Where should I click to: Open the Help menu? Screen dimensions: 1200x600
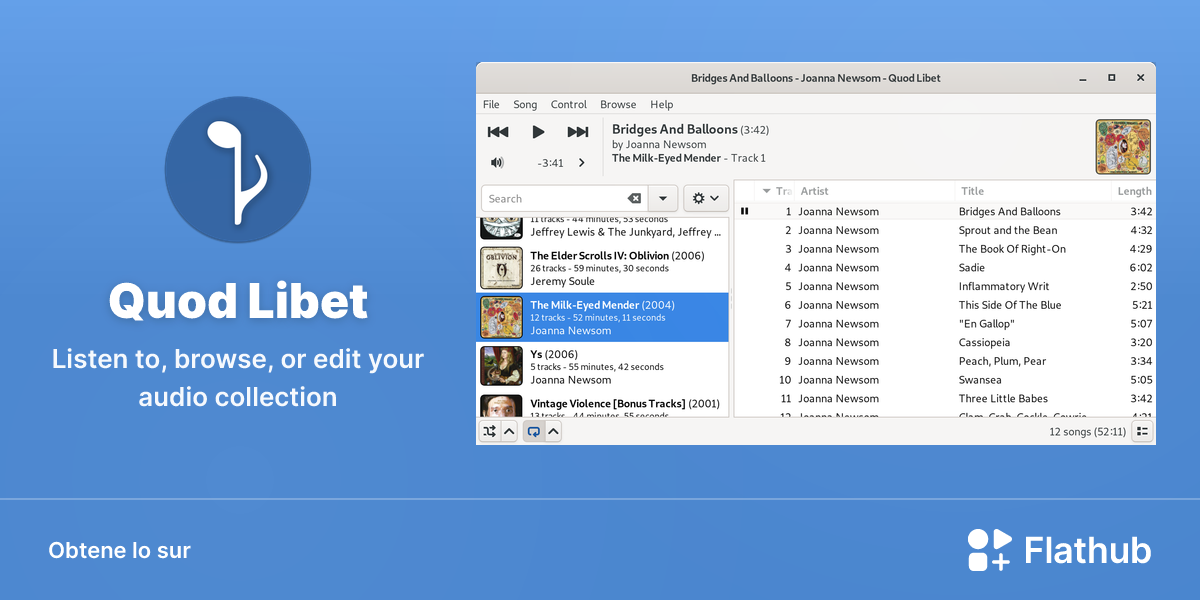(x=662, y=104)
